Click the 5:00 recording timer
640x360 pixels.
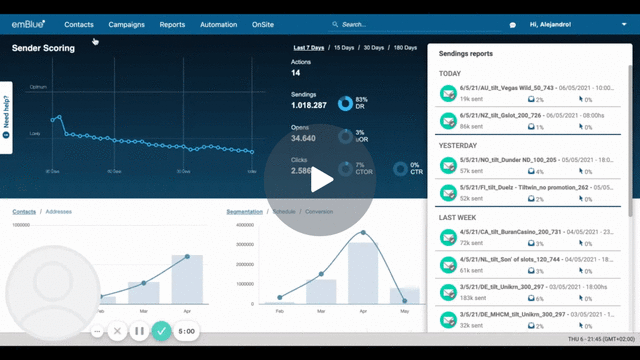tap(187, 331)
